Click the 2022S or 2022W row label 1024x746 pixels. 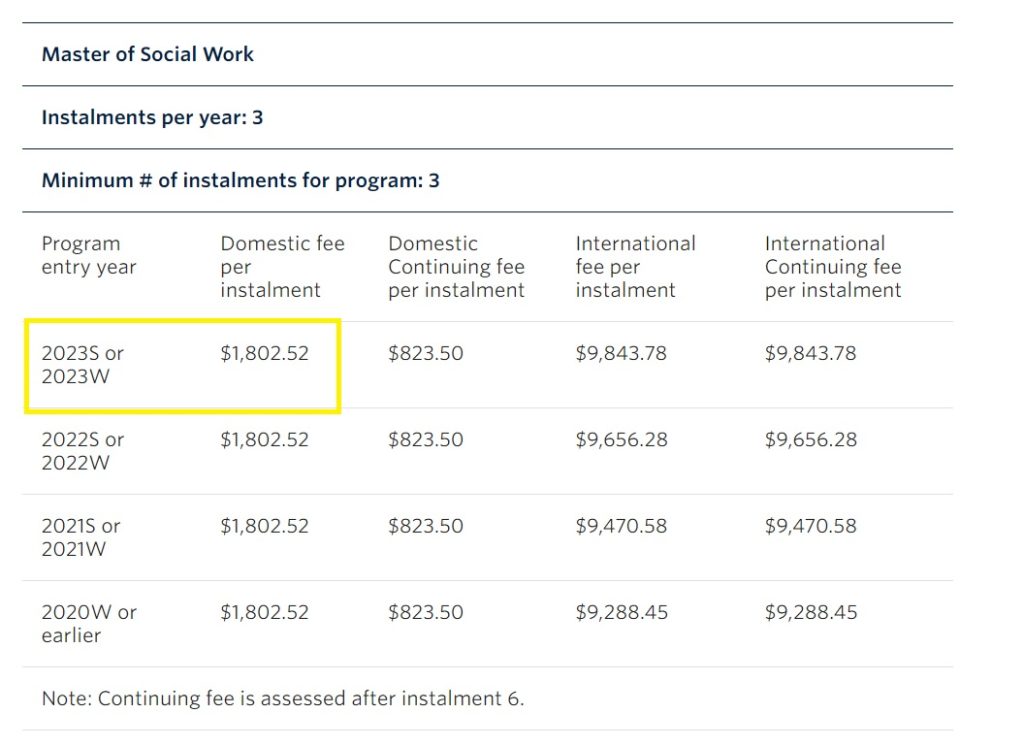(x=83, y=451)
